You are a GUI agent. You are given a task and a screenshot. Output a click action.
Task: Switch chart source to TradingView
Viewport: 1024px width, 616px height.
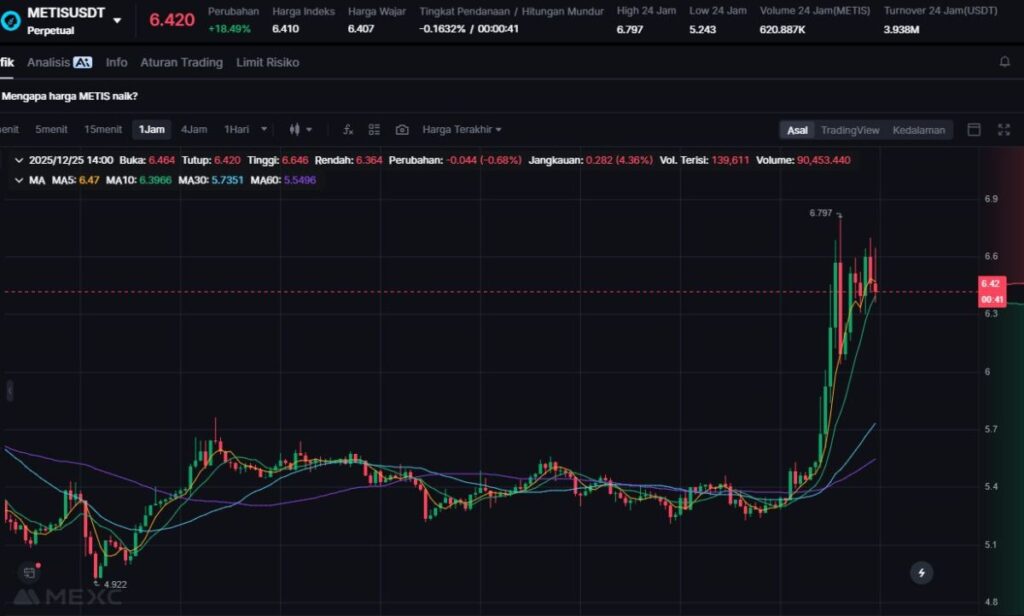point(849,130)
